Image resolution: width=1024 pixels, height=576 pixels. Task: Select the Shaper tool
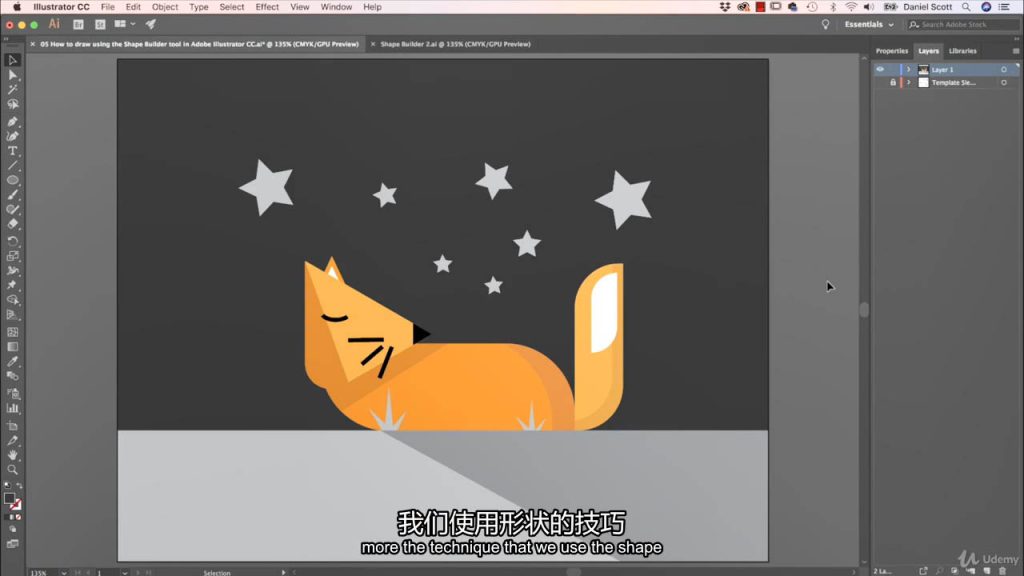tap(12, 209)
